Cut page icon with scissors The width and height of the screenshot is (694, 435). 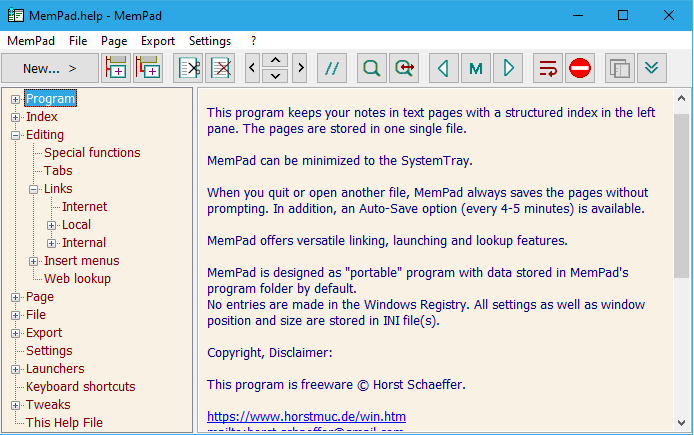pyautogui.click(x=189, y=68)
